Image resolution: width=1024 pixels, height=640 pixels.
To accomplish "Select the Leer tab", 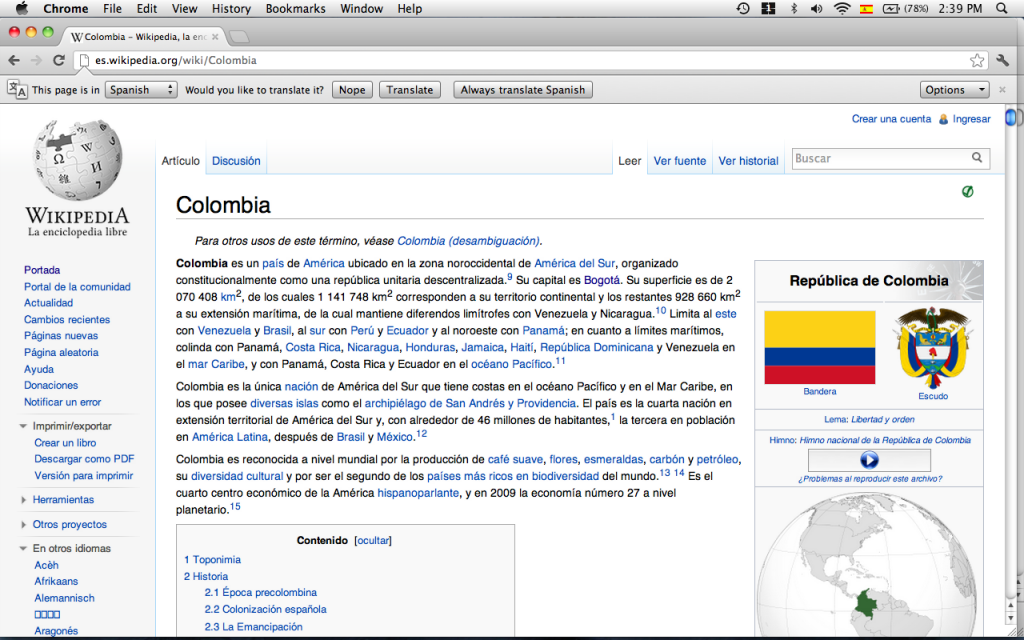I will (630, 161).
